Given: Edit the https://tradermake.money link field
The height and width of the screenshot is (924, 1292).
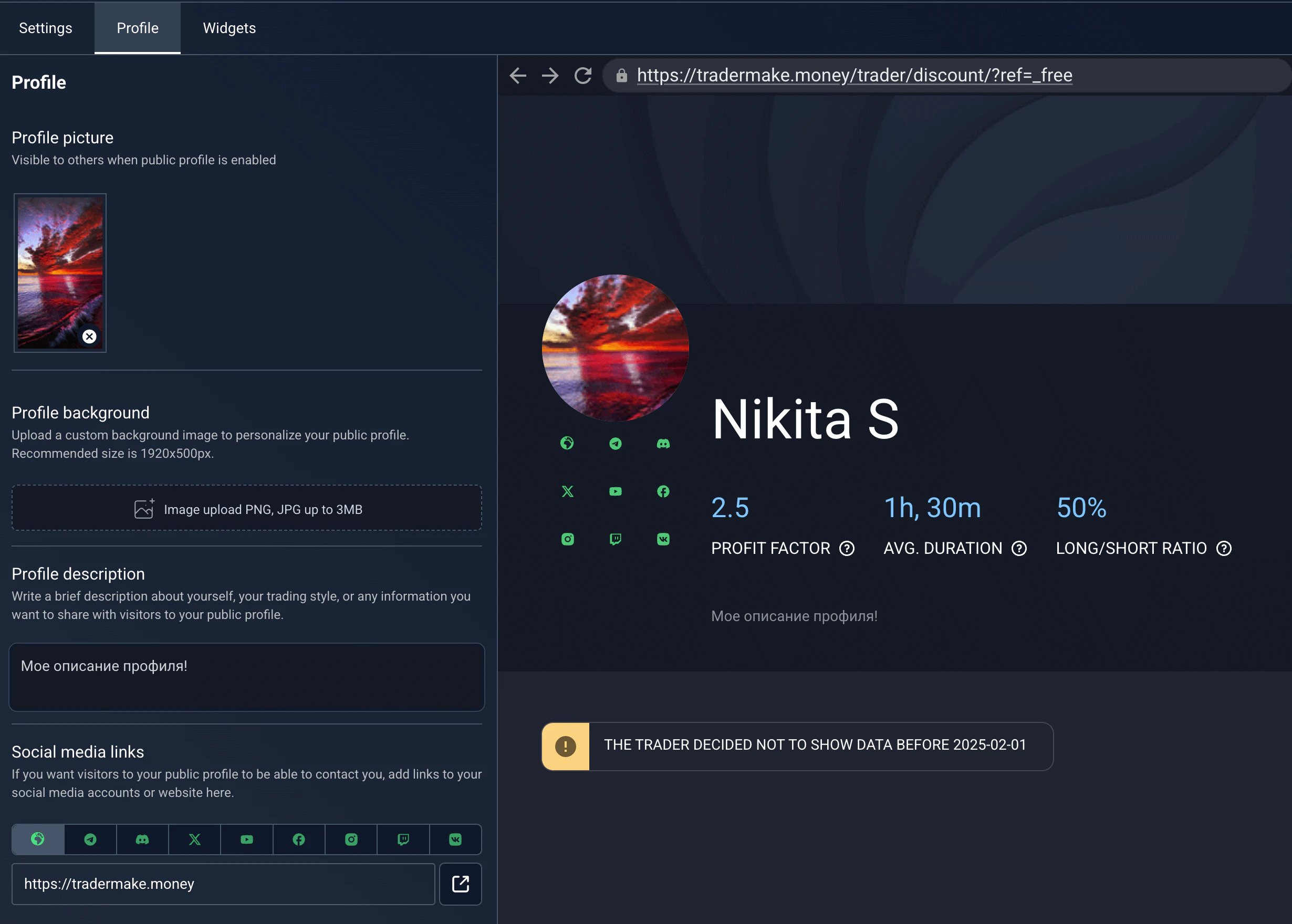Looking at the screenshot, I should click(x=223, y=884).
